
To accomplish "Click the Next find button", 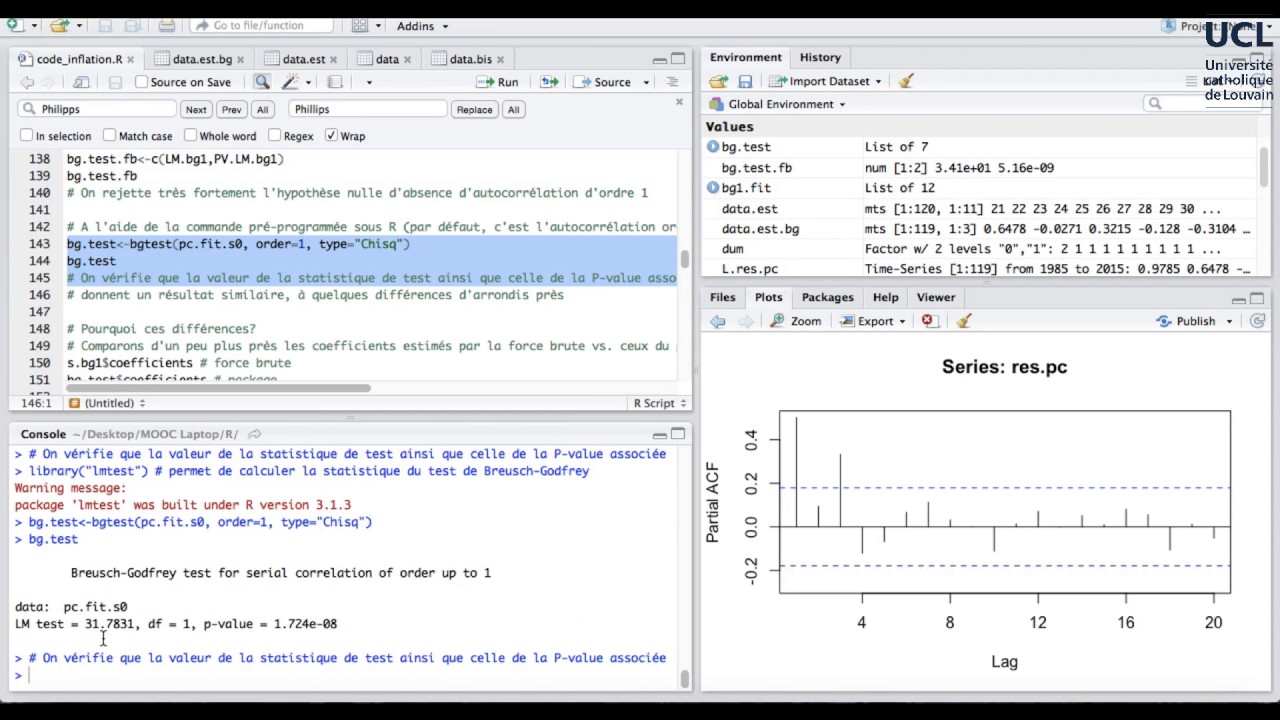I will click(196, 109).
